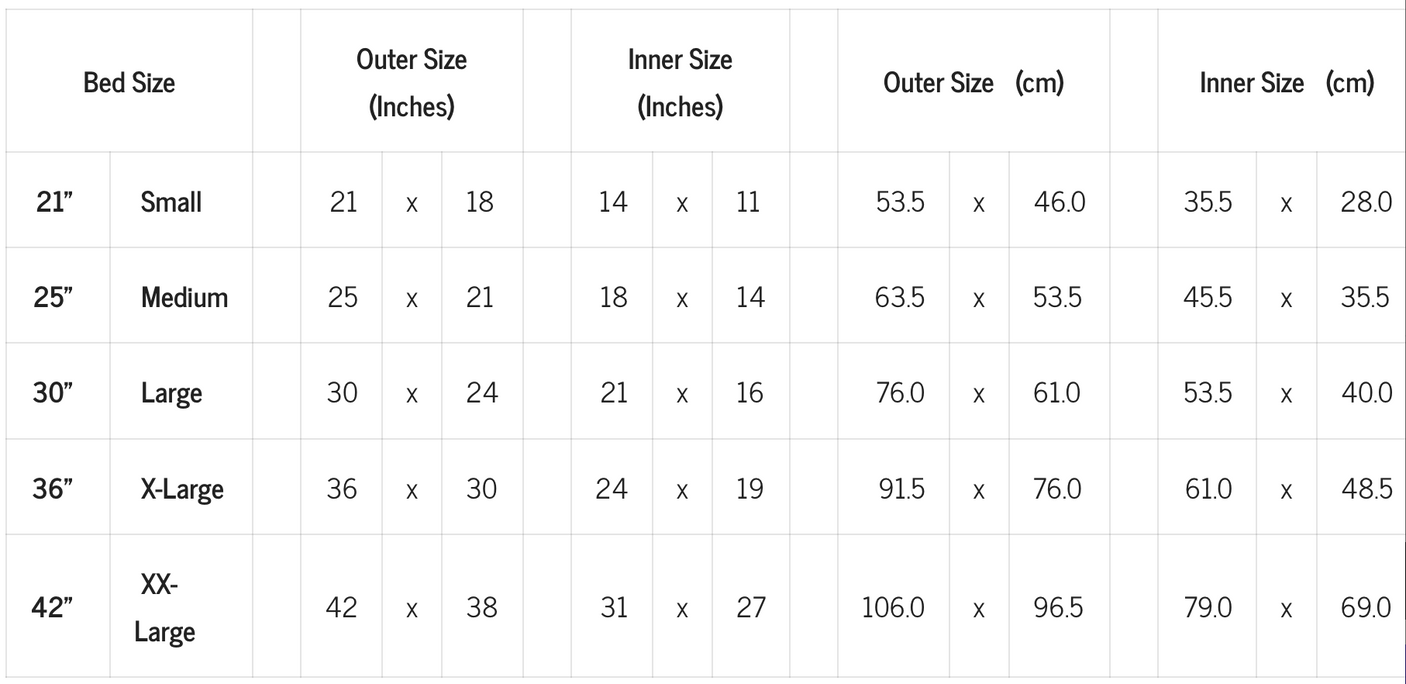
Task: Click the "Bed Size" column header
Action: (x=129, y=82)
